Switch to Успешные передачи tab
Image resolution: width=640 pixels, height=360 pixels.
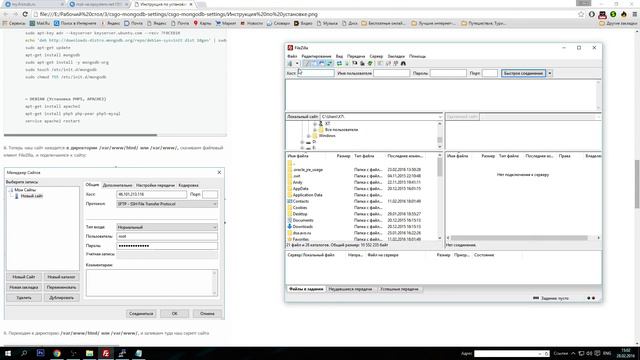(x=399, y=289)
